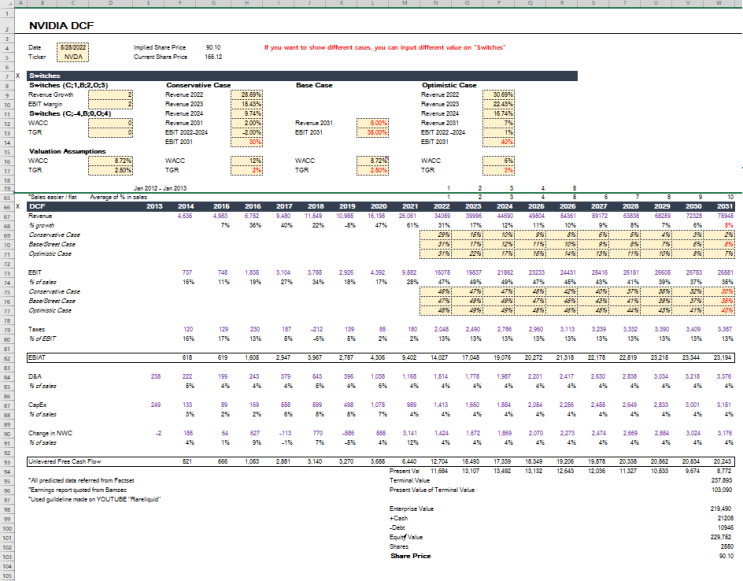Select the Optimistic Case heading
This screenshot has width=743, height=581.
click(449, 85)
